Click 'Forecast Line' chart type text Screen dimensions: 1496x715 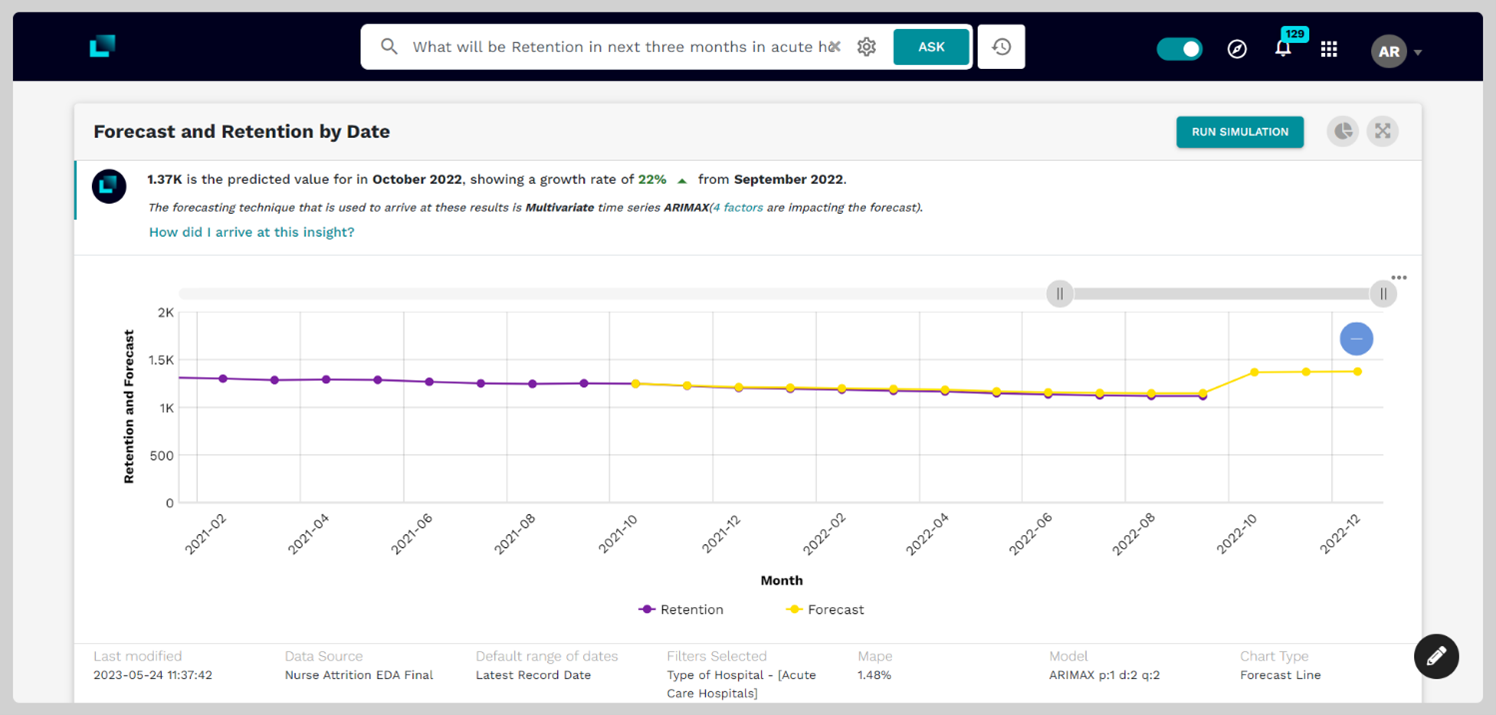(x=1280, y=675)
